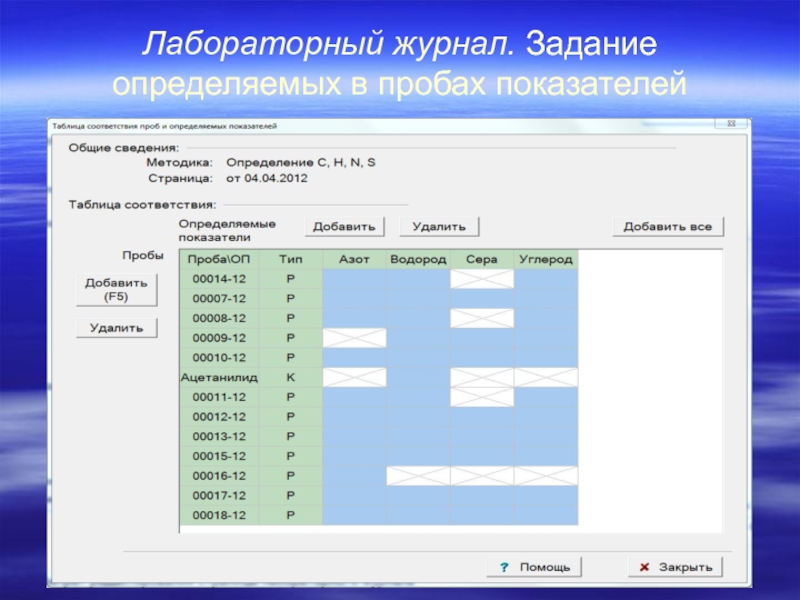Open help with the Помощь button

click(534, 567)
